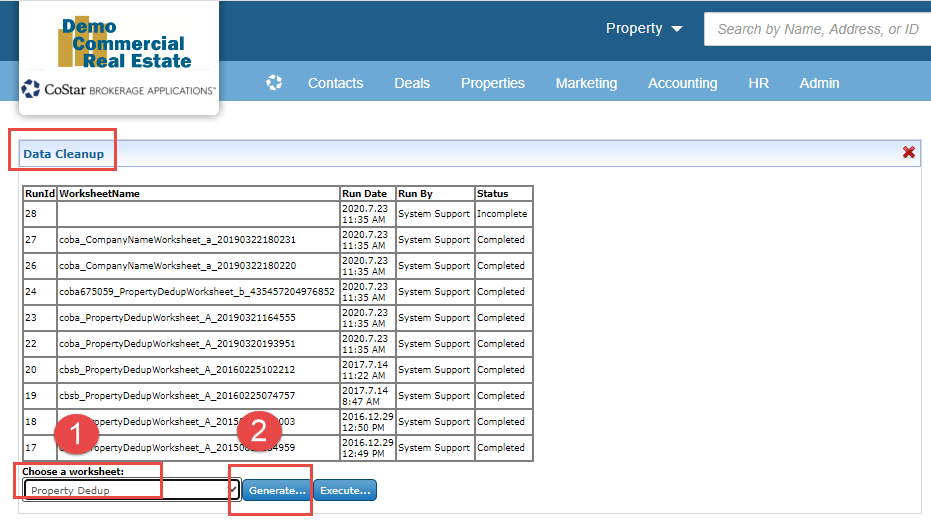Viewport: 931px width, 531px height.
Task: Click the CoStar home icon in navigation bar
Action: pos(274,83)
